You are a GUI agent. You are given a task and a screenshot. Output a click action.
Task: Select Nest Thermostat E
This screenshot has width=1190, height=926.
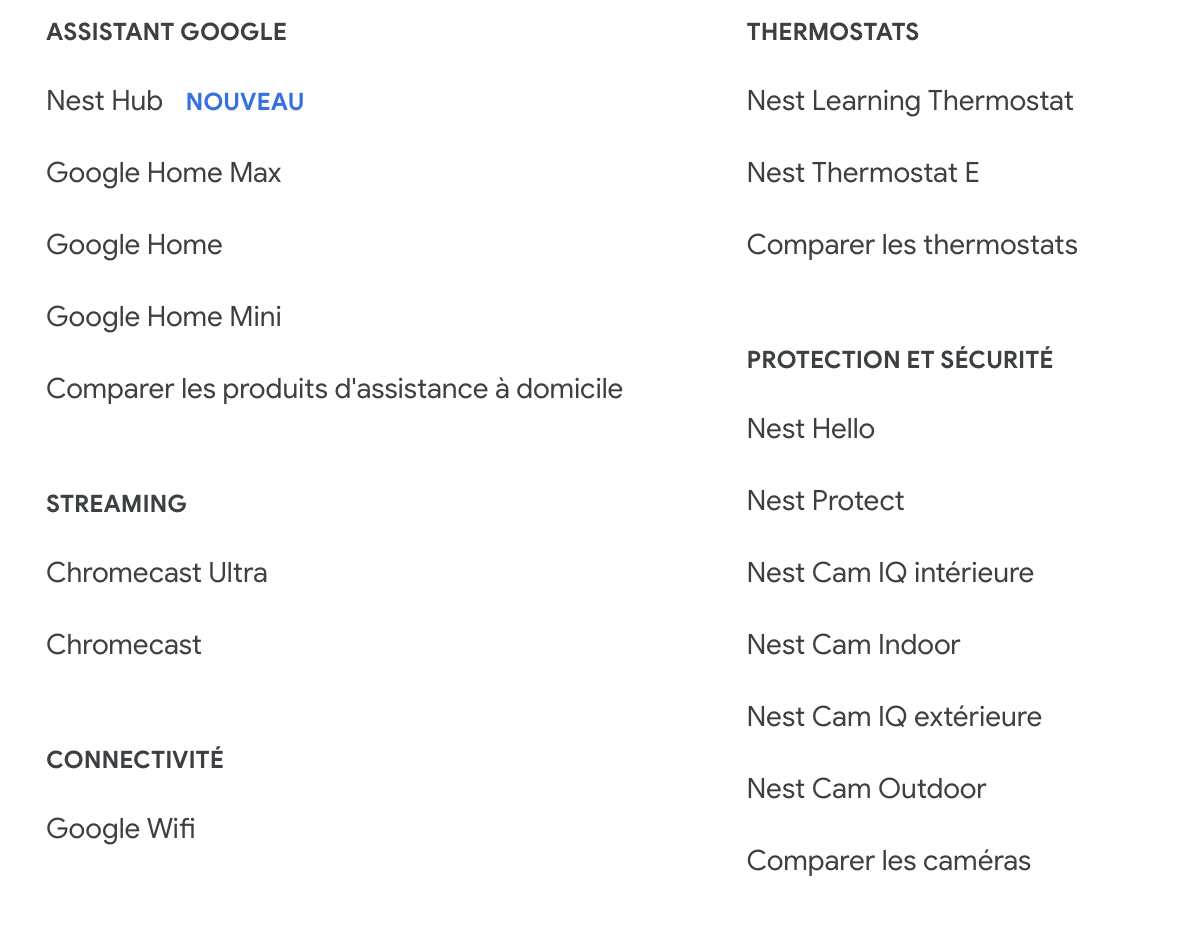[862, 173]
